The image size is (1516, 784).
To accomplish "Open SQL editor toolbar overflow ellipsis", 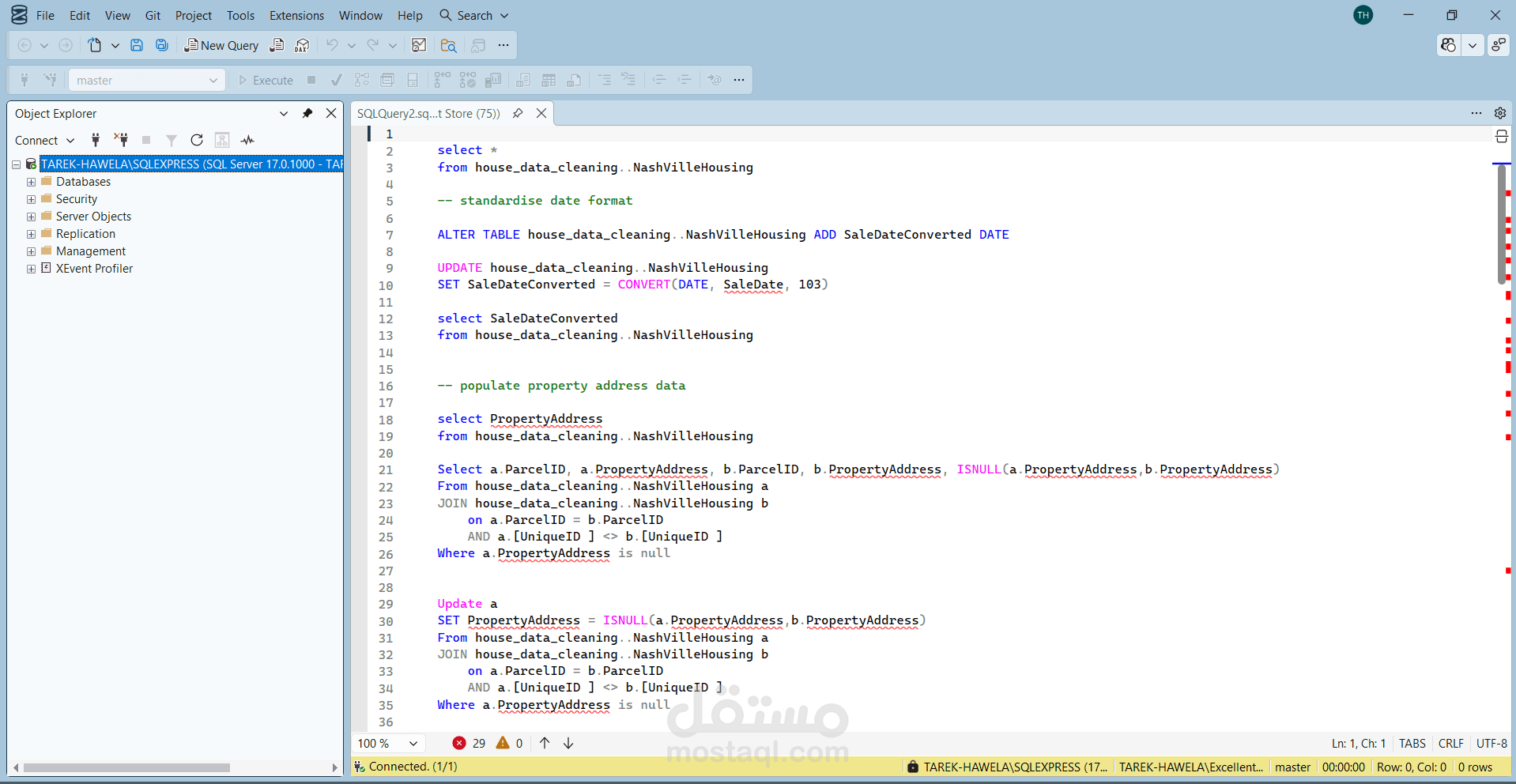I will click(739, 80).
